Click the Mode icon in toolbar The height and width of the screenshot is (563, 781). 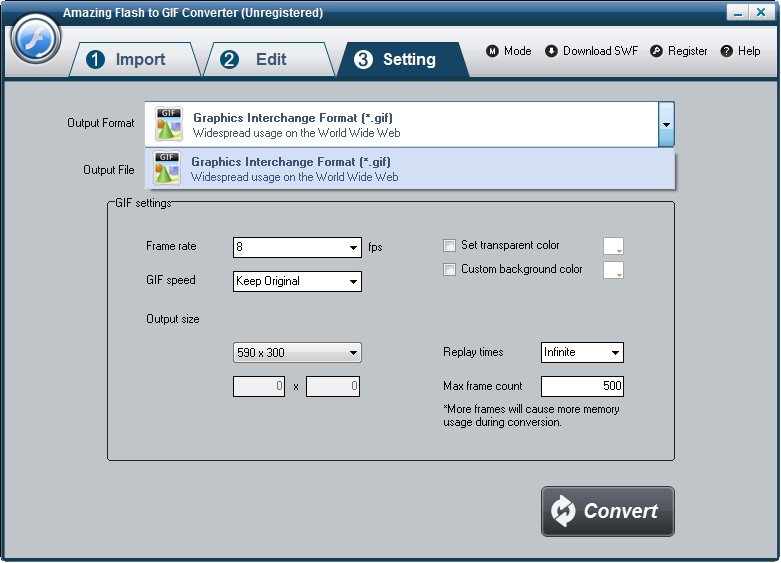(492, 51)
